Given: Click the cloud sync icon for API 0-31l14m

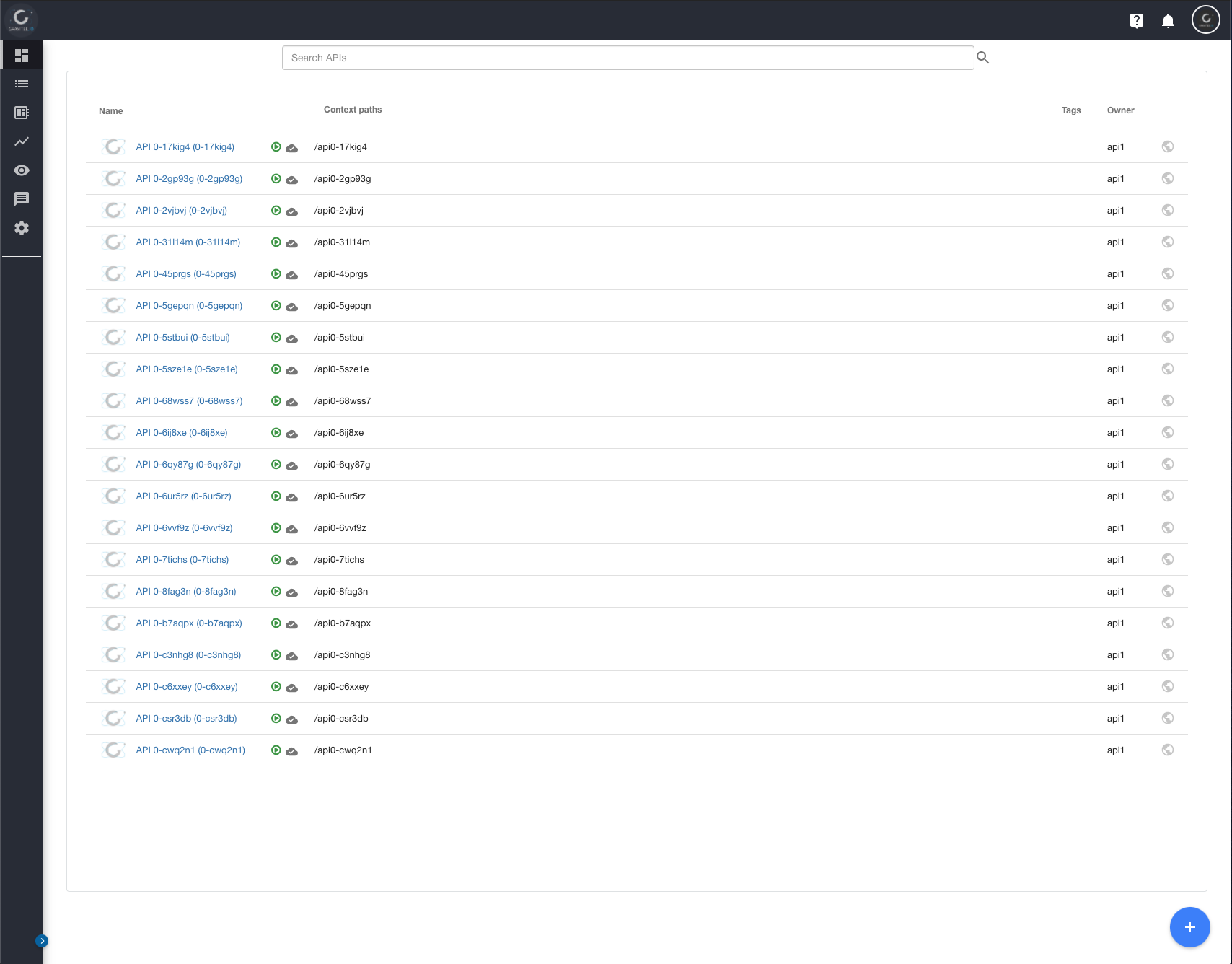Looking at the screenshot, I should (292, 243).
